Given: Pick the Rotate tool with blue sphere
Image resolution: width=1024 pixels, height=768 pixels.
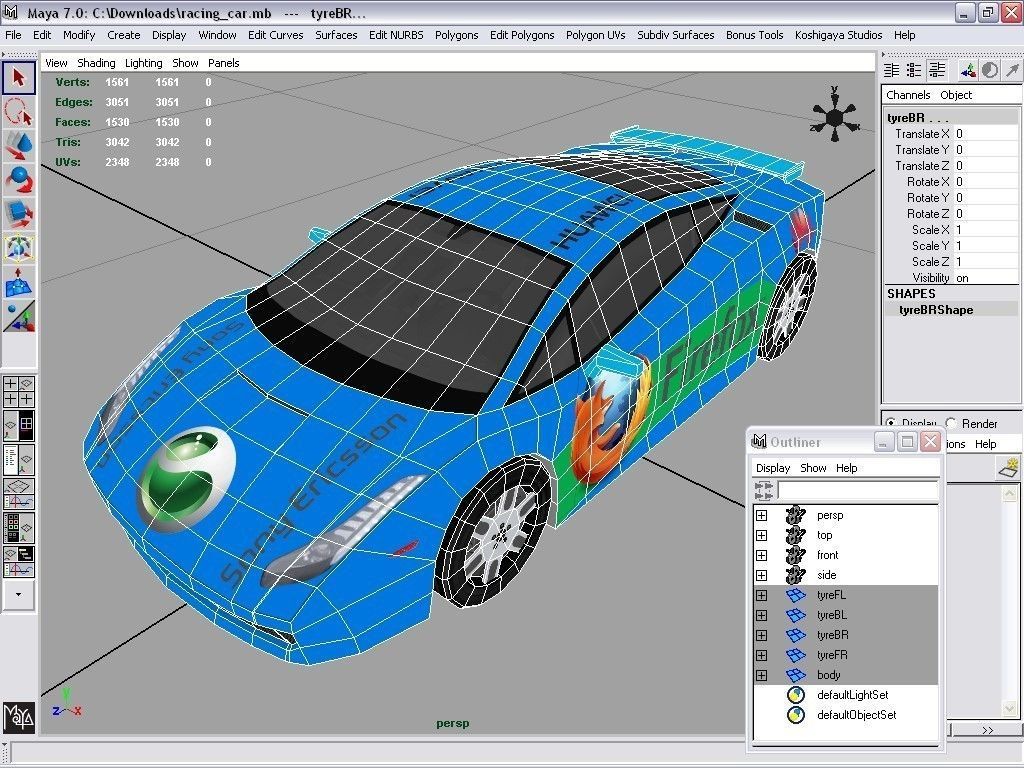Looking at the screenshot, I should [19, 180].
